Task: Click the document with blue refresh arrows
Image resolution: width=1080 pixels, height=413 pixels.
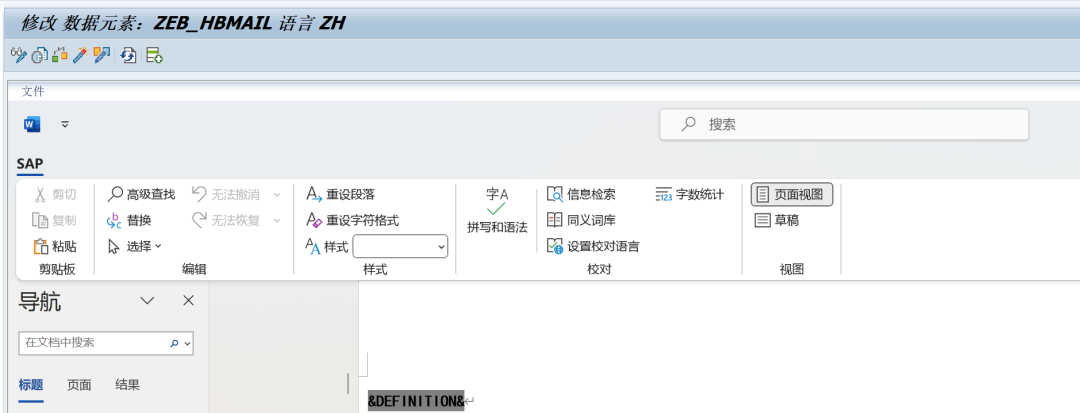Action: click(129, 55)
